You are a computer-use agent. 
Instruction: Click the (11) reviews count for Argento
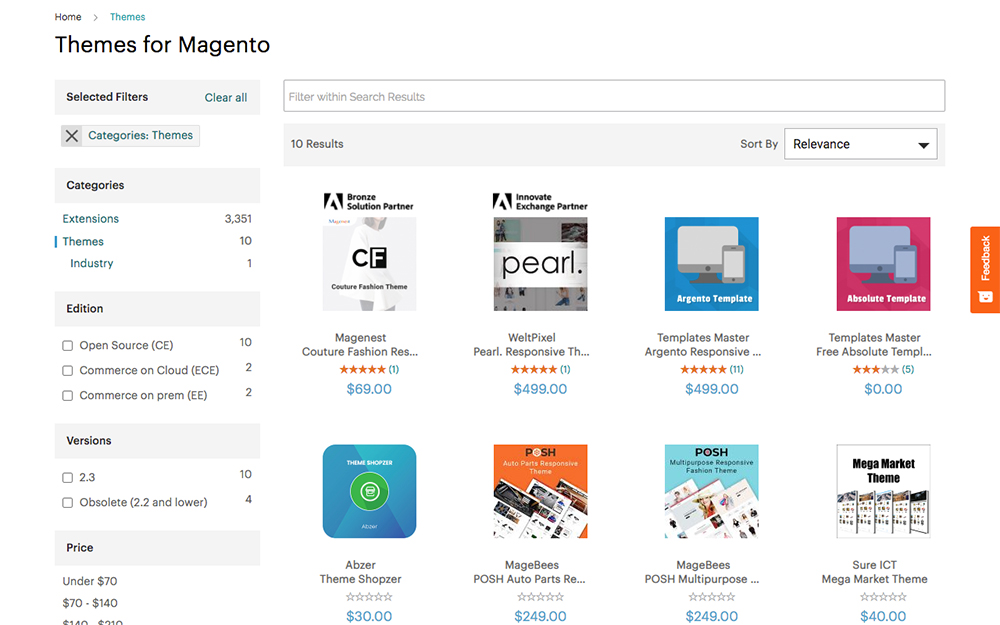[x=737, y=369]
